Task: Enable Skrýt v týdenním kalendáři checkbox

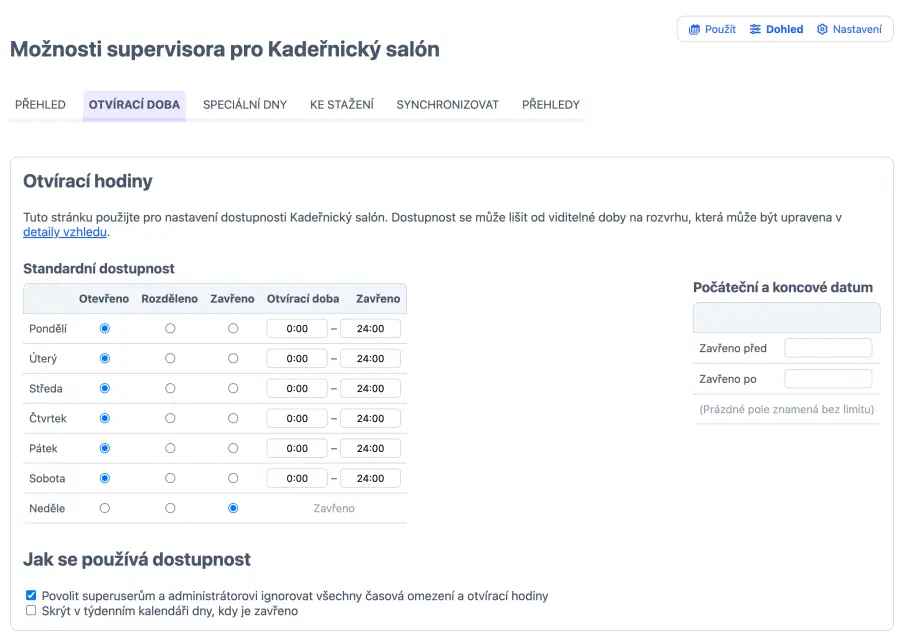Action: 31,610
